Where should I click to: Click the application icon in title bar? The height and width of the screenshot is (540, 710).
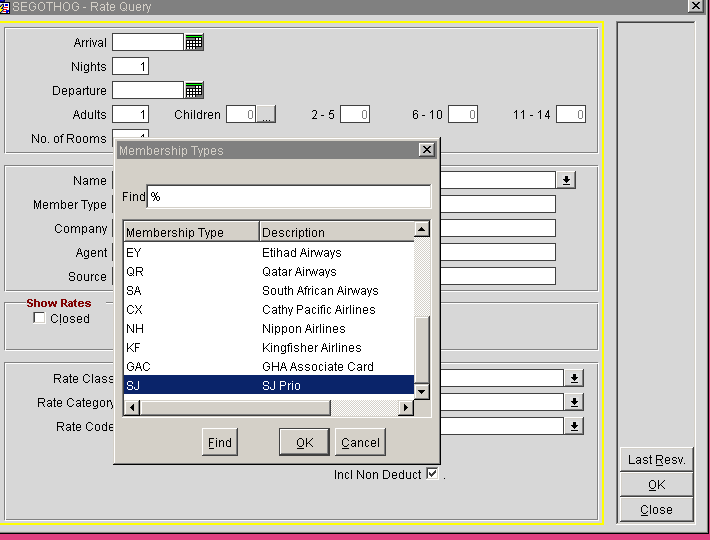pyautogui.click(x=5, y=7)
